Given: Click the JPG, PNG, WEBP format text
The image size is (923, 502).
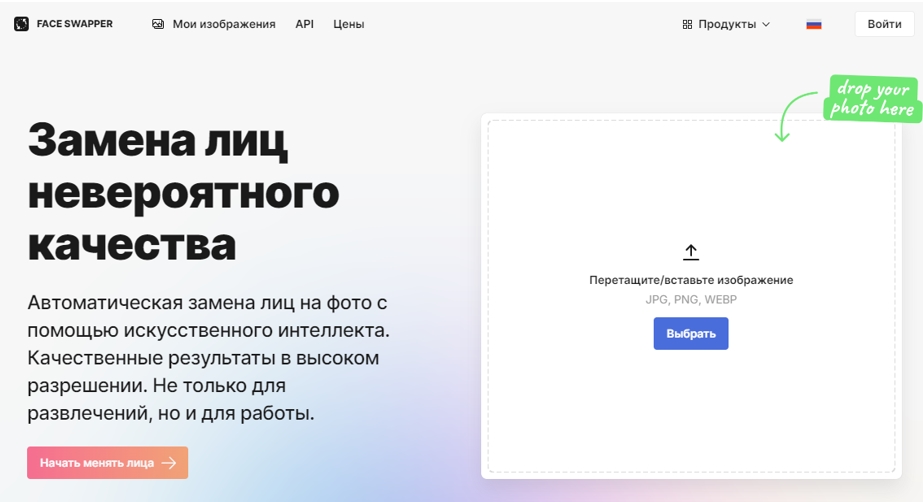Looking at the screenshot, I should pos(691,300).
